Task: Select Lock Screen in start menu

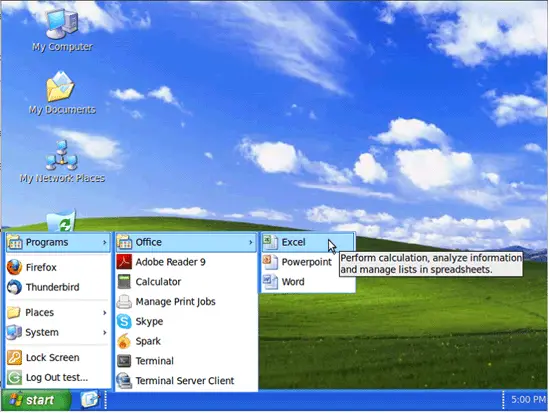Action: tap(58, 358)
